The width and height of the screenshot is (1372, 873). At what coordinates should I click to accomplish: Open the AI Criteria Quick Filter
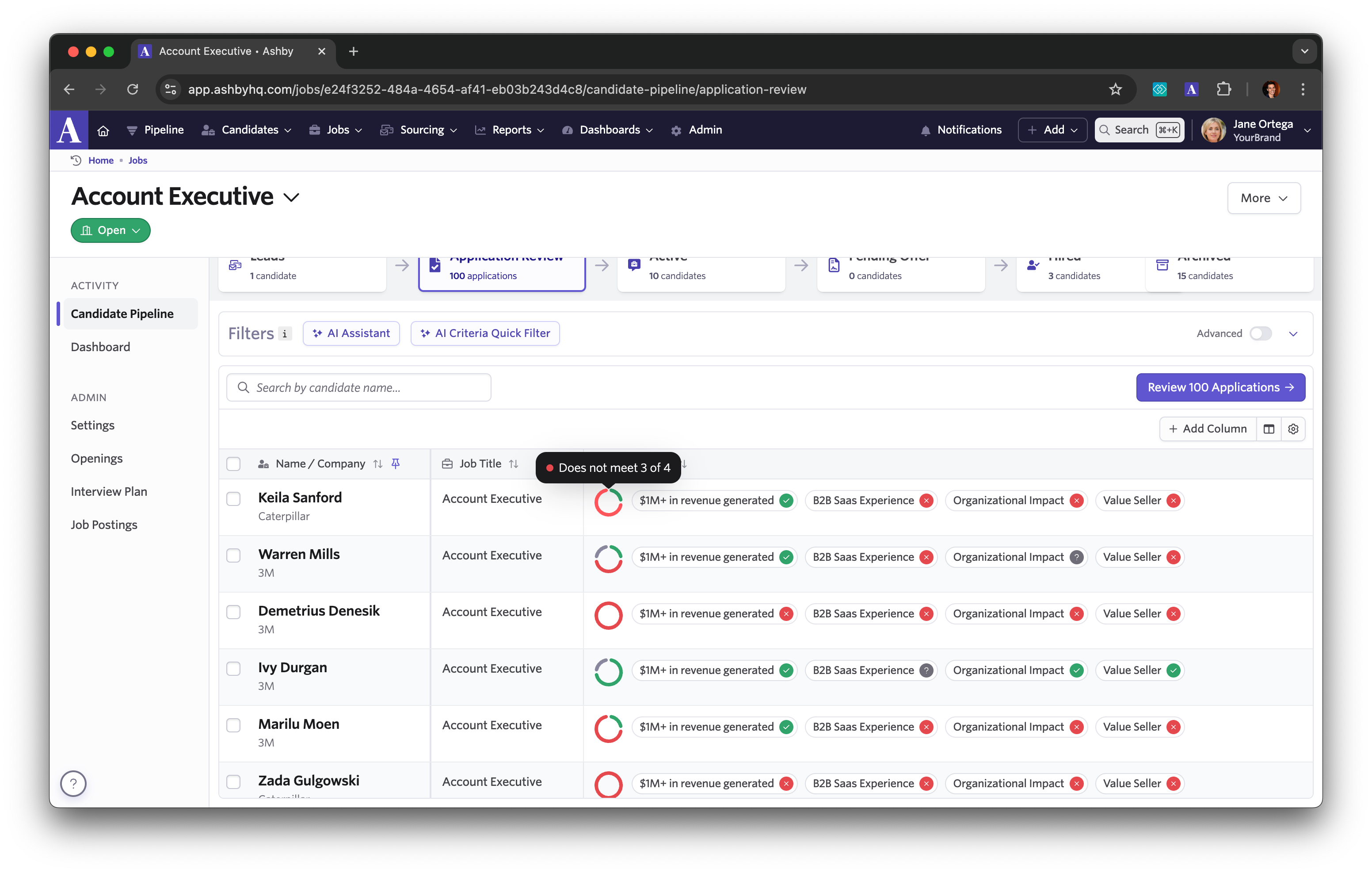(x=485, y=333)
